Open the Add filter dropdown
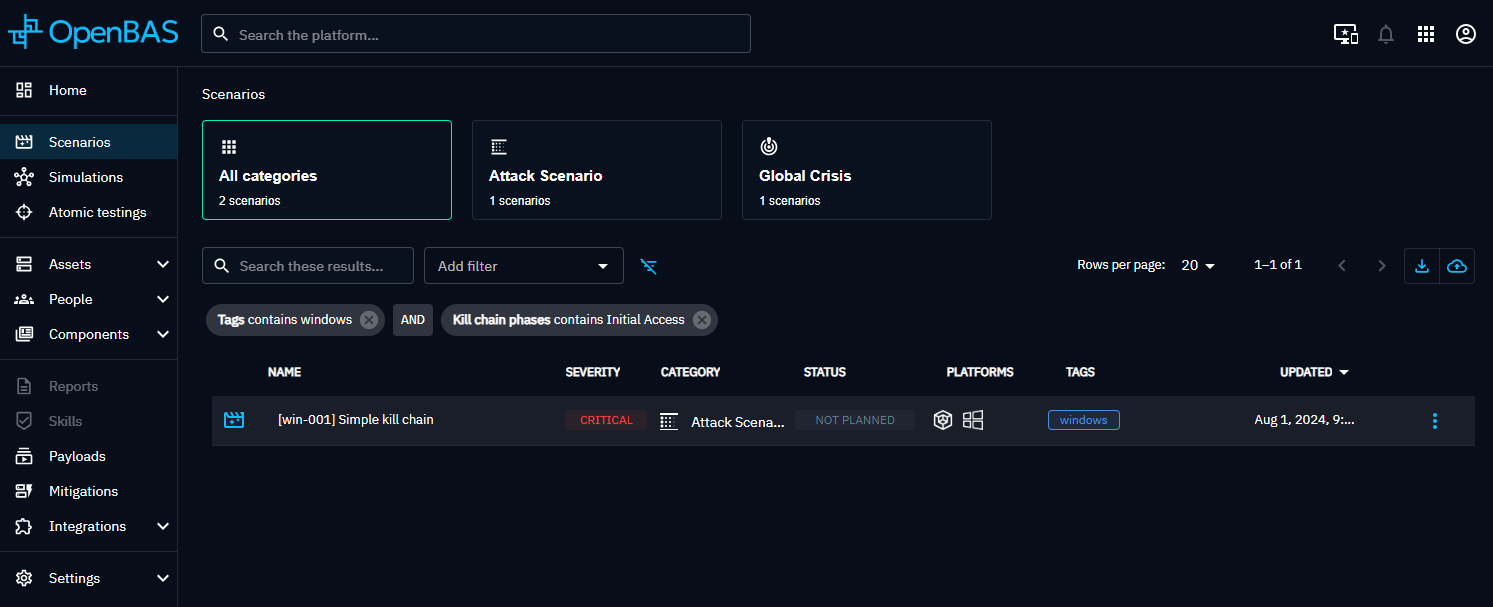 tap(523, 266)
